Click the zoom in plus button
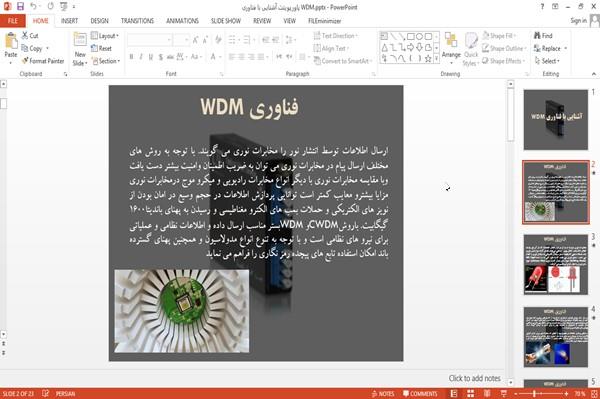This screenshot has height=399, width=600. tap(566, 394)
